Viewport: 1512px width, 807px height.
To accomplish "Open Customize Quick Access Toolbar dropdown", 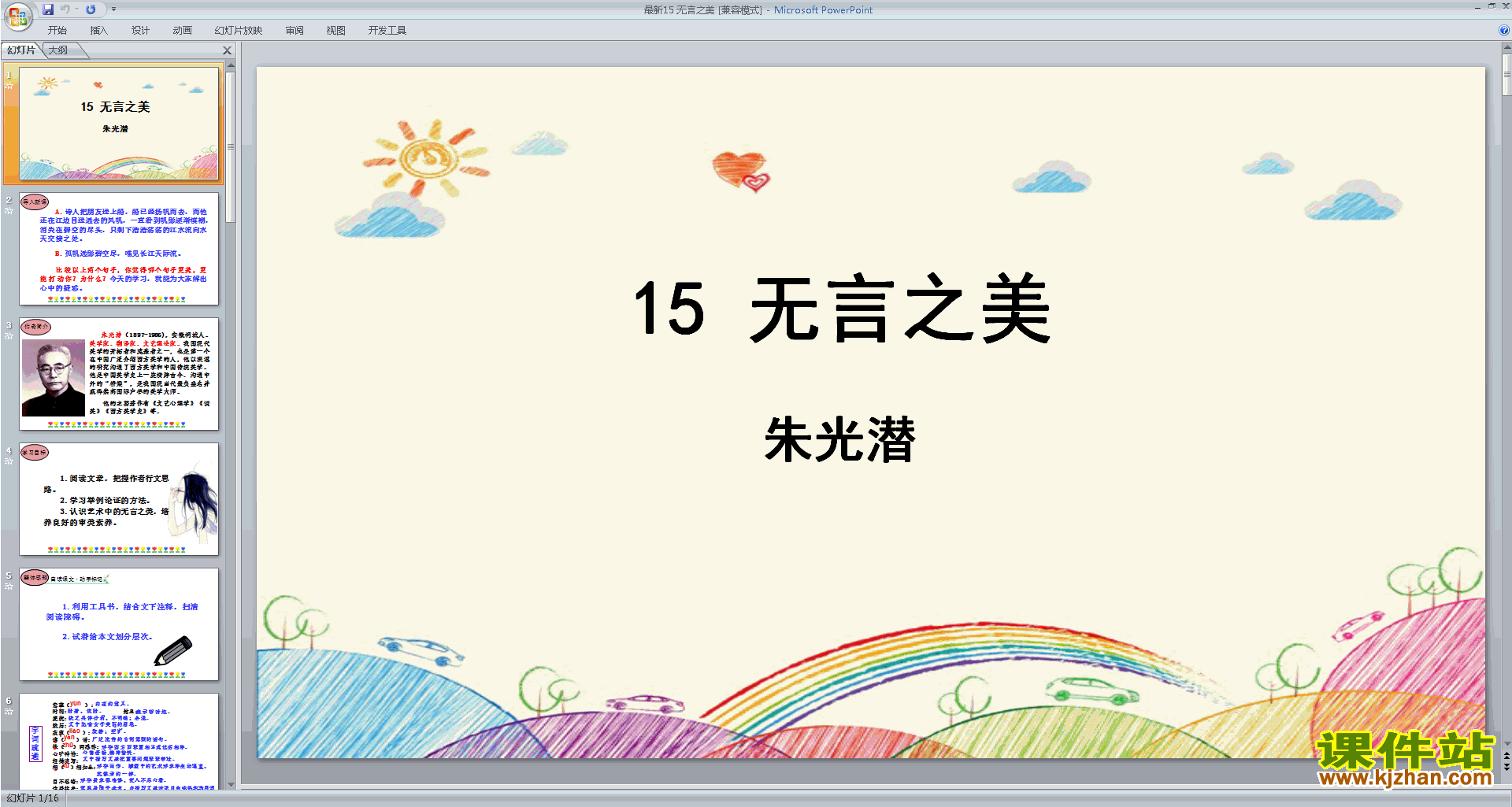I will point(113,9).
